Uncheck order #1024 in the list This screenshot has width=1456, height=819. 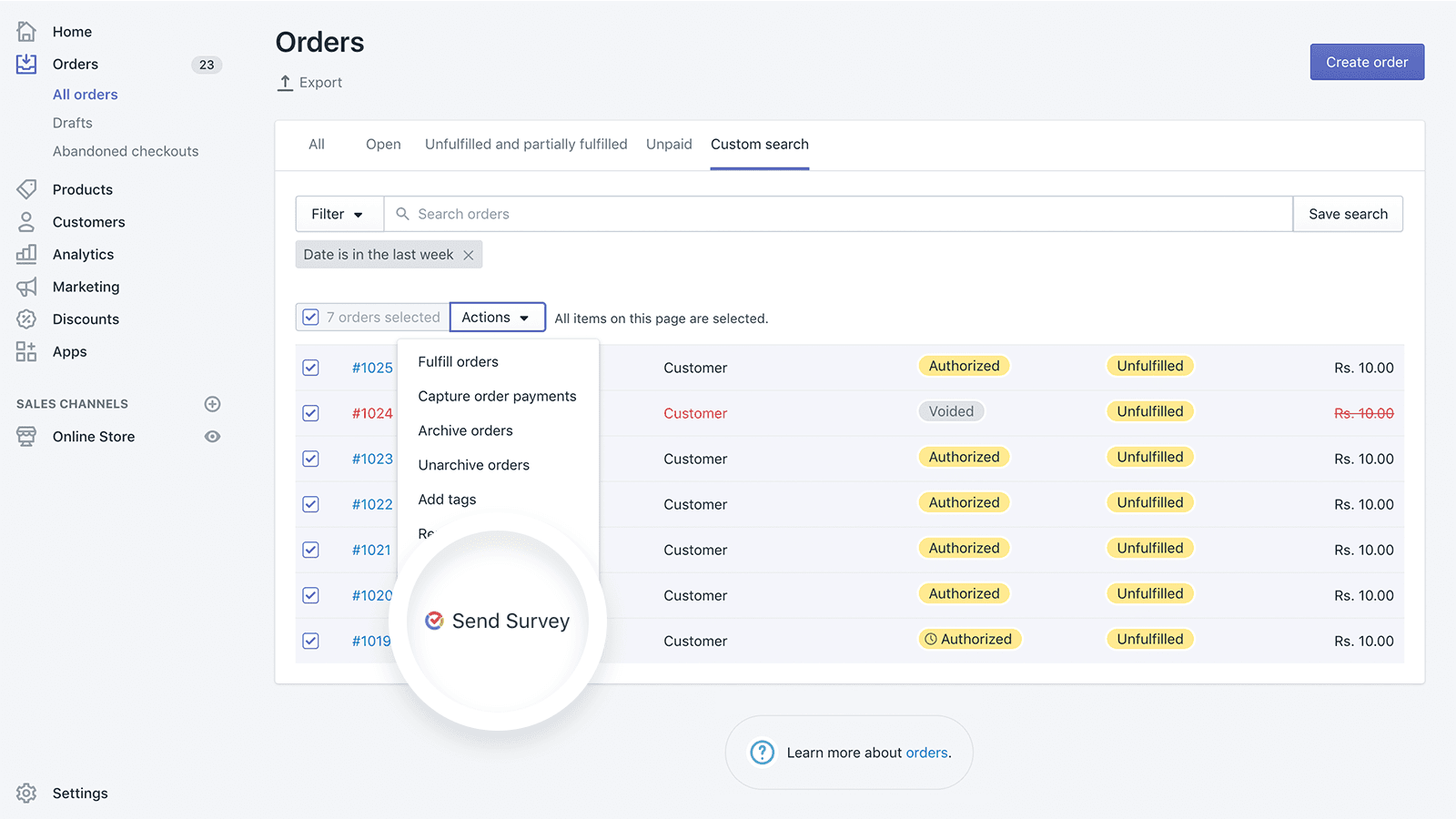(310, 413)
